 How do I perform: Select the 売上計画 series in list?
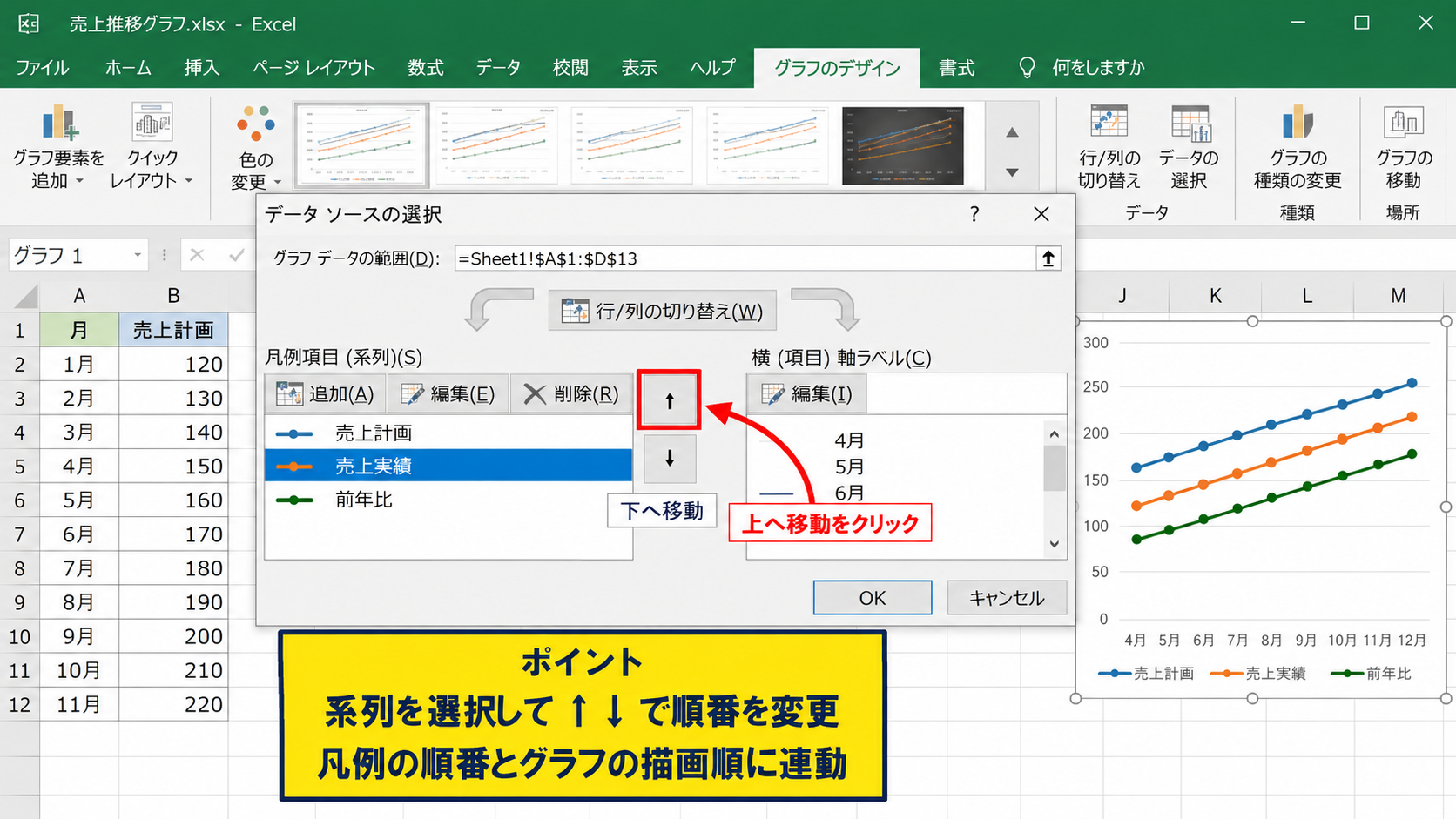pyautogui.click(x=448, y=433)
